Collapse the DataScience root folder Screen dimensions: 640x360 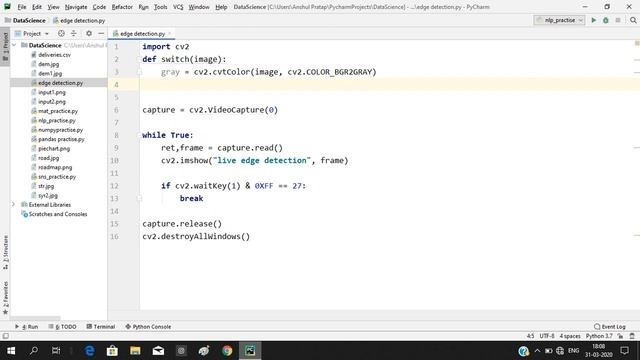pyautogui.click(x=14, y=45)
